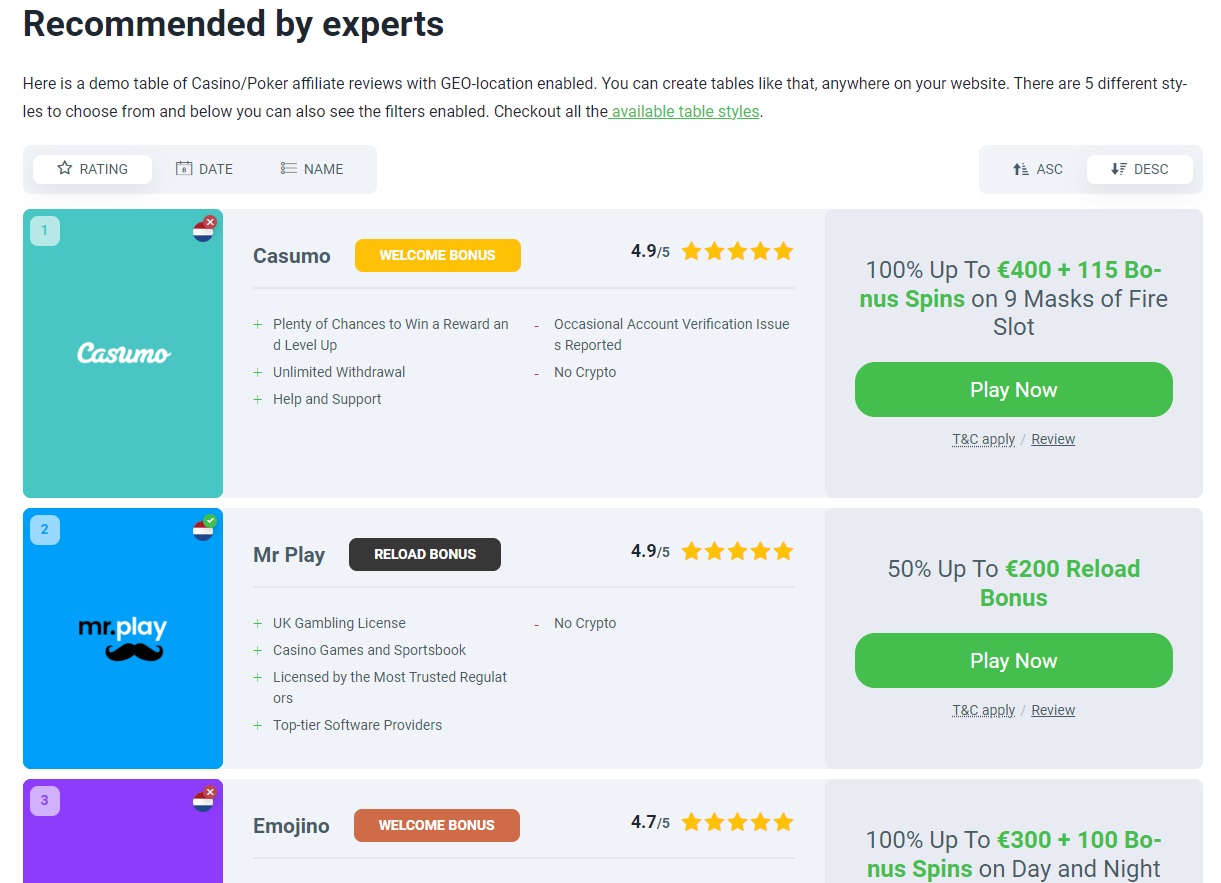
Task: Click Play Now for Mr Play
Action: (1014, 661)
